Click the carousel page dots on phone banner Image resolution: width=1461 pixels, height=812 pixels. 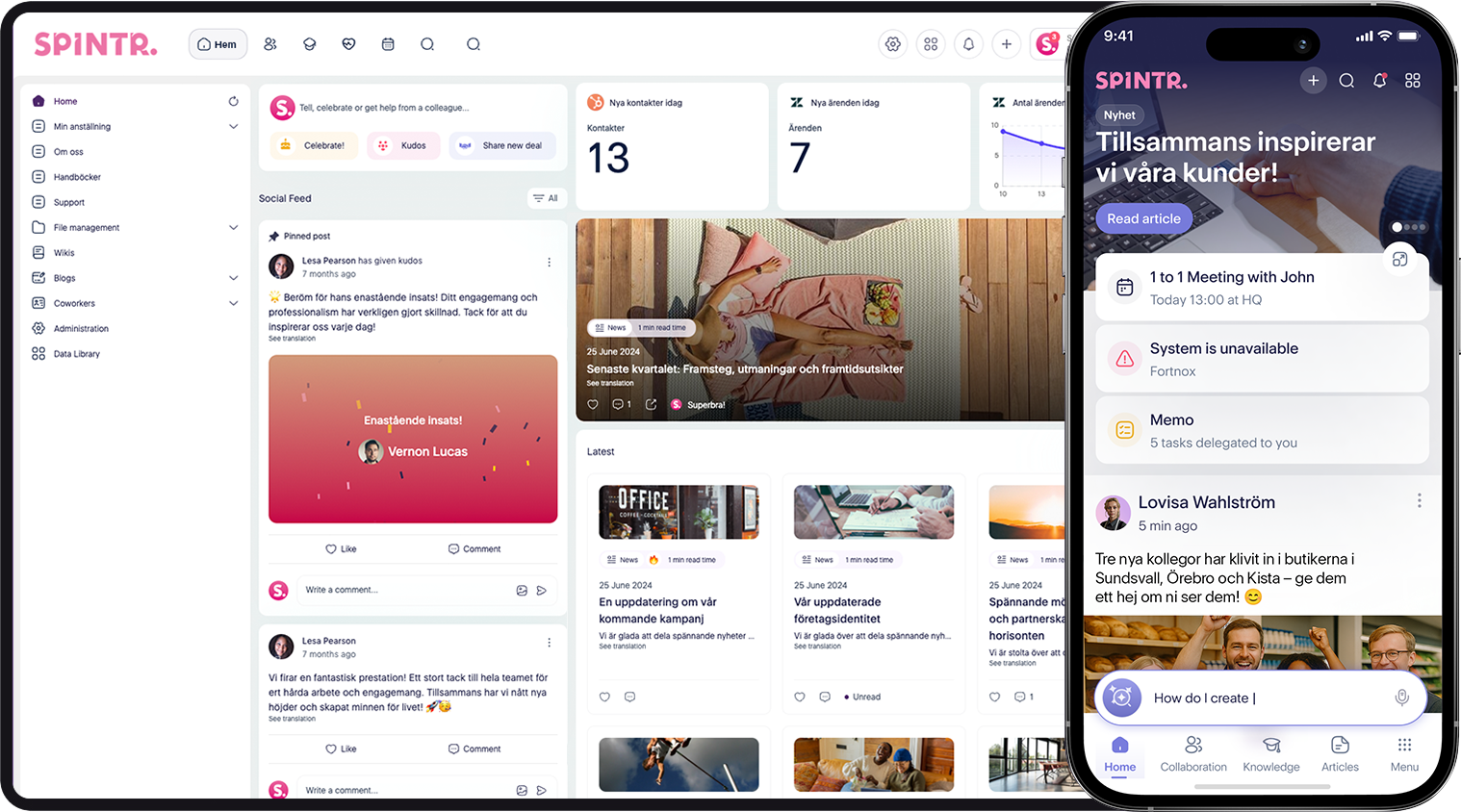1408,227
